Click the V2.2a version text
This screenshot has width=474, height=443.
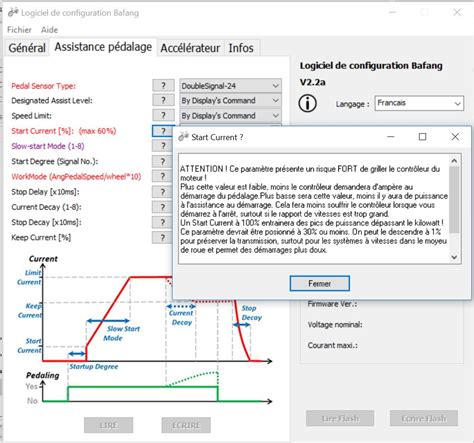point(312,82)
